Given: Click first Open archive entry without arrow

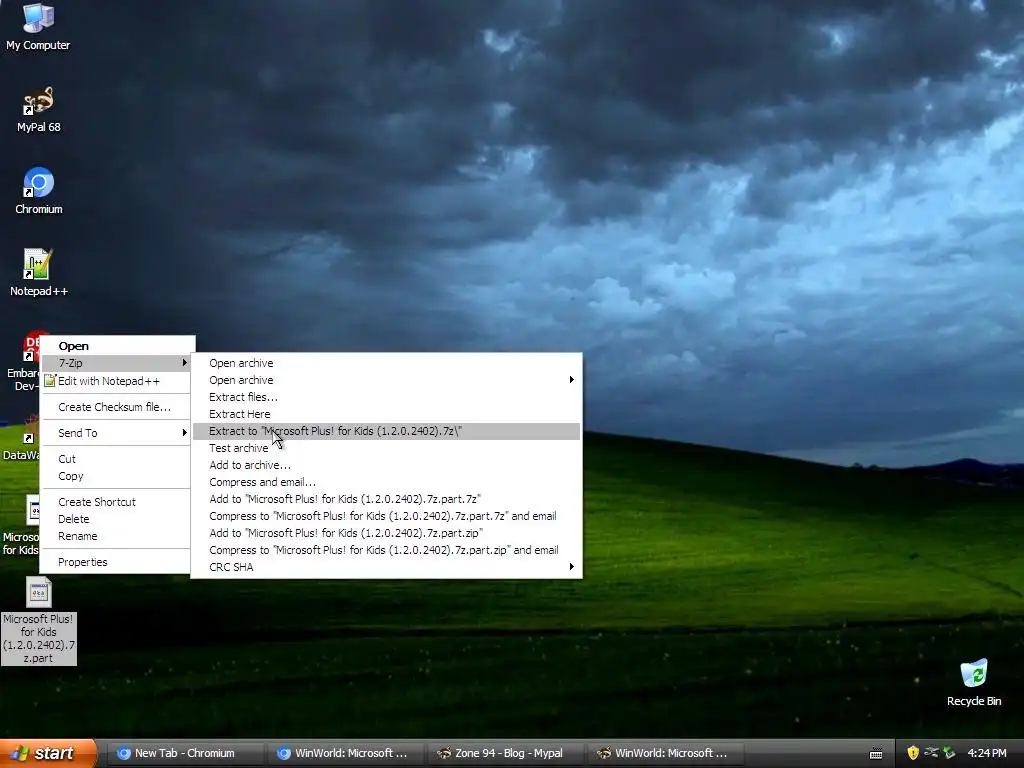Looking at the screenshot, I should 387,363.
